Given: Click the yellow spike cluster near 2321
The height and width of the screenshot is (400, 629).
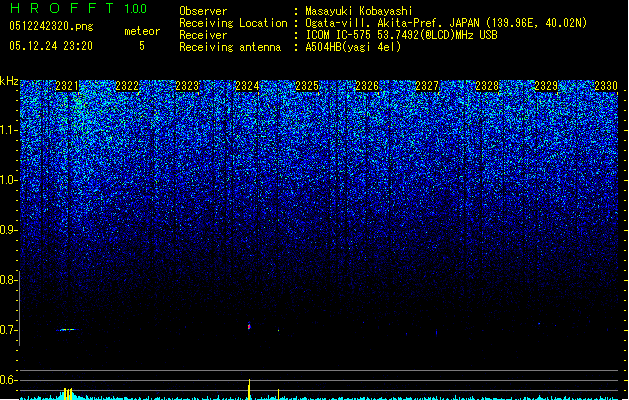Looking at the screenshot, I should click(68, 394).
